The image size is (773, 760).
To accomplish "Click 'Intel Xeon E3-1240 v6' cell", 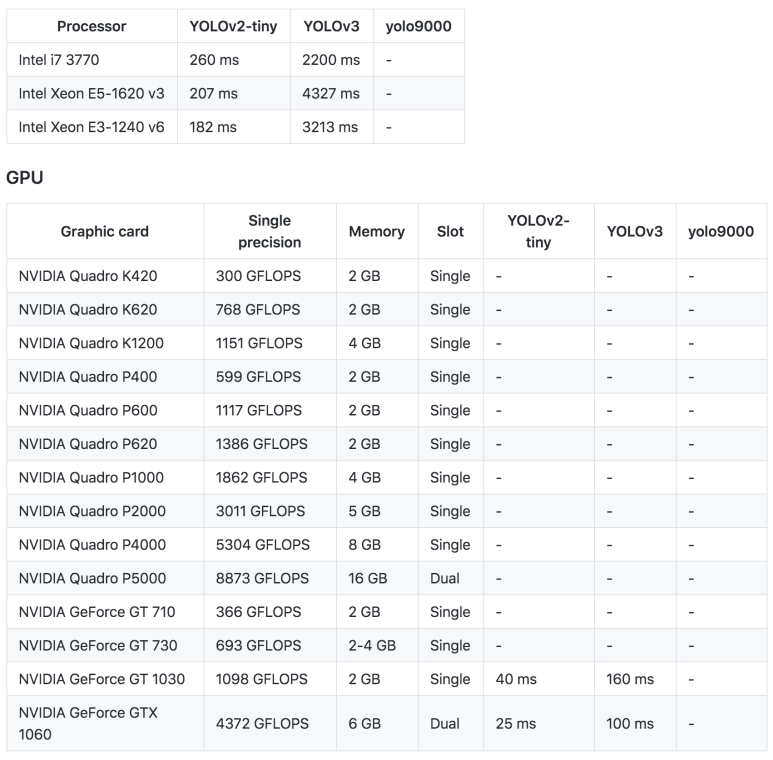I will (x=92, y=127).
